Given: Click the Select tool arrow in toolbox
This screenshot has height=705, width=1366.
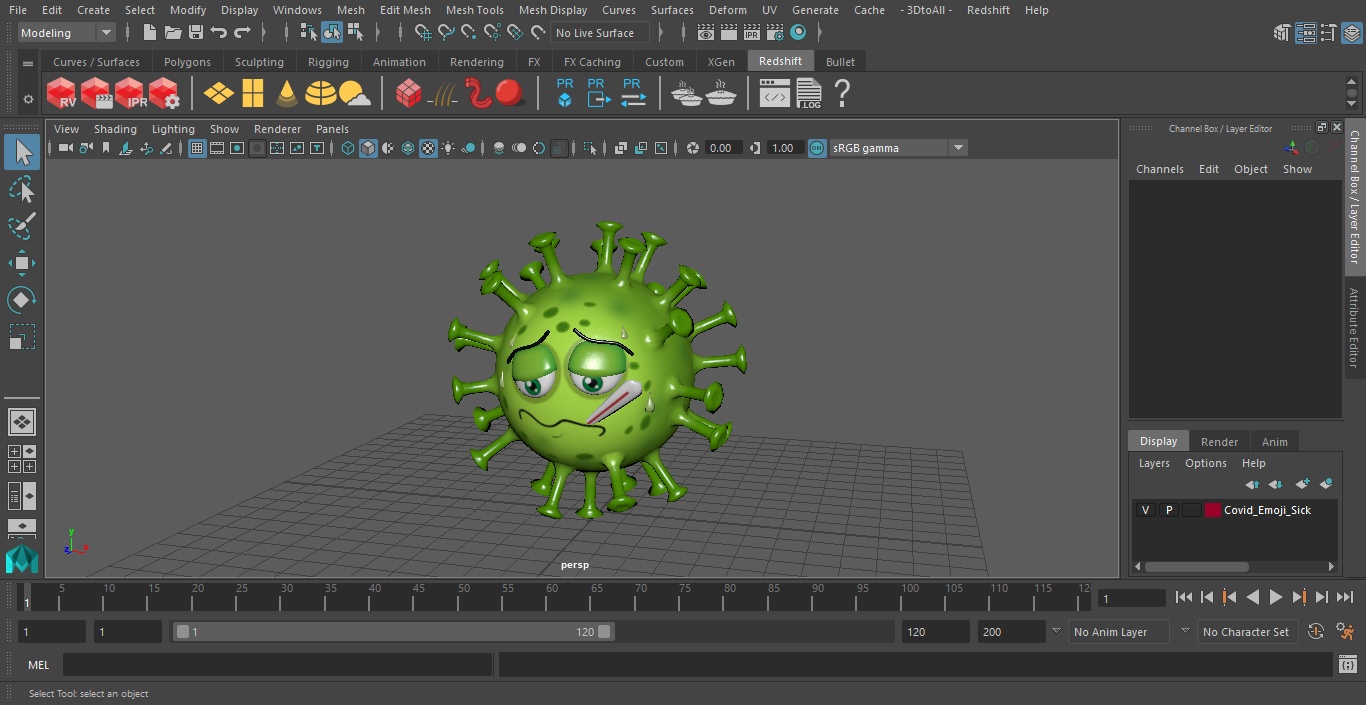Looking at the screenshot, I should (22, 152).
